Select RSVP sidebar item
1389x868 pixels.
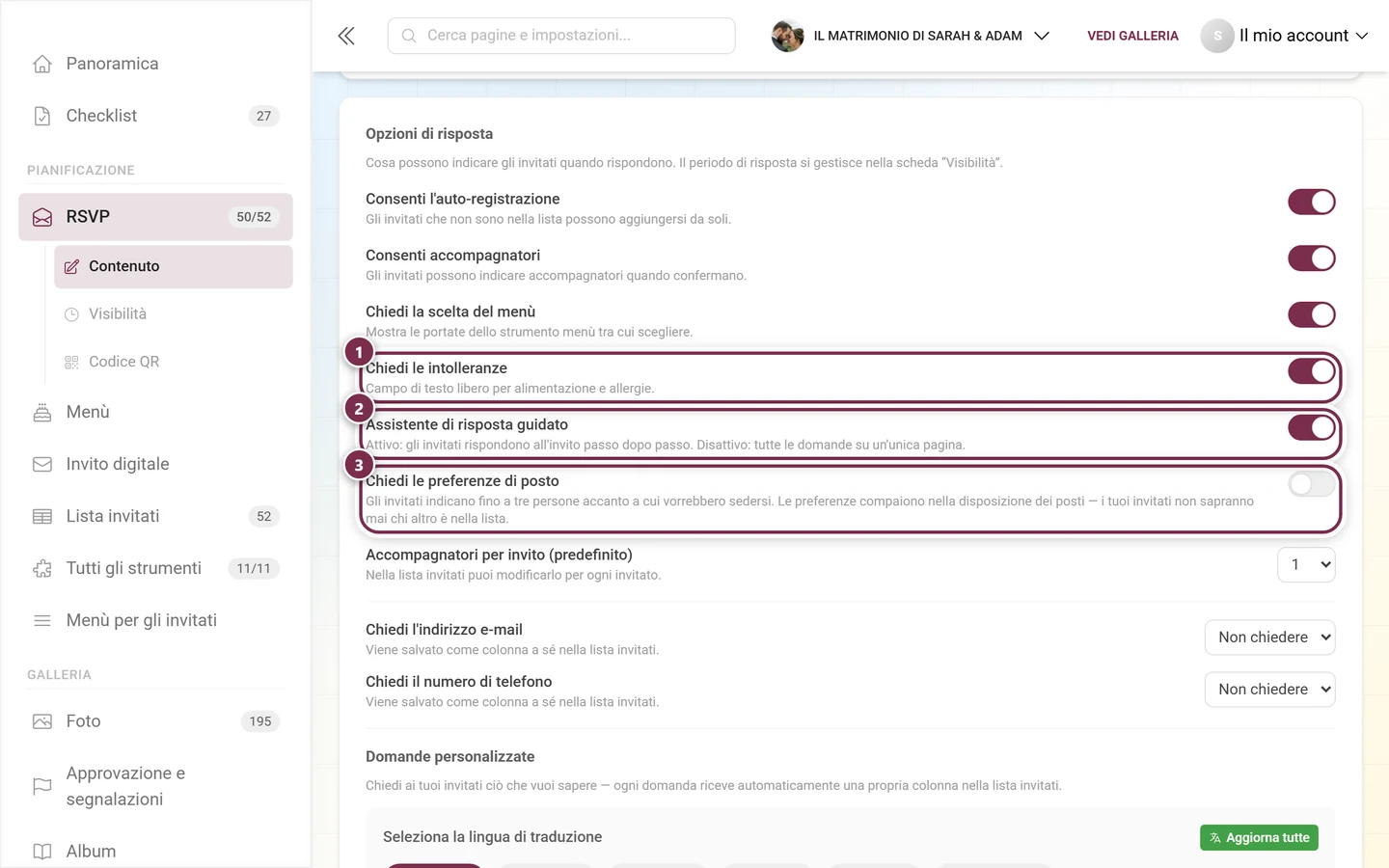click(155, 217)
